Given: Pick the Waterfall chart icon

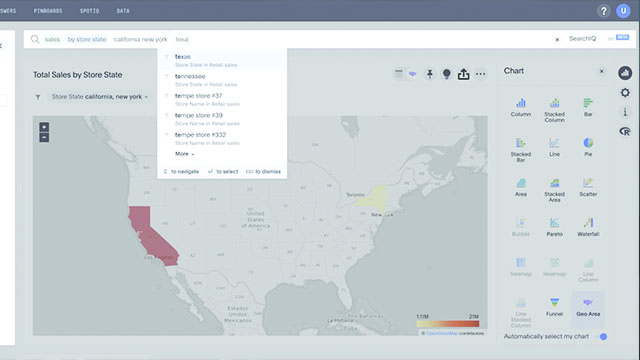Looking at the screenshot, I should (x=588, y=227).
